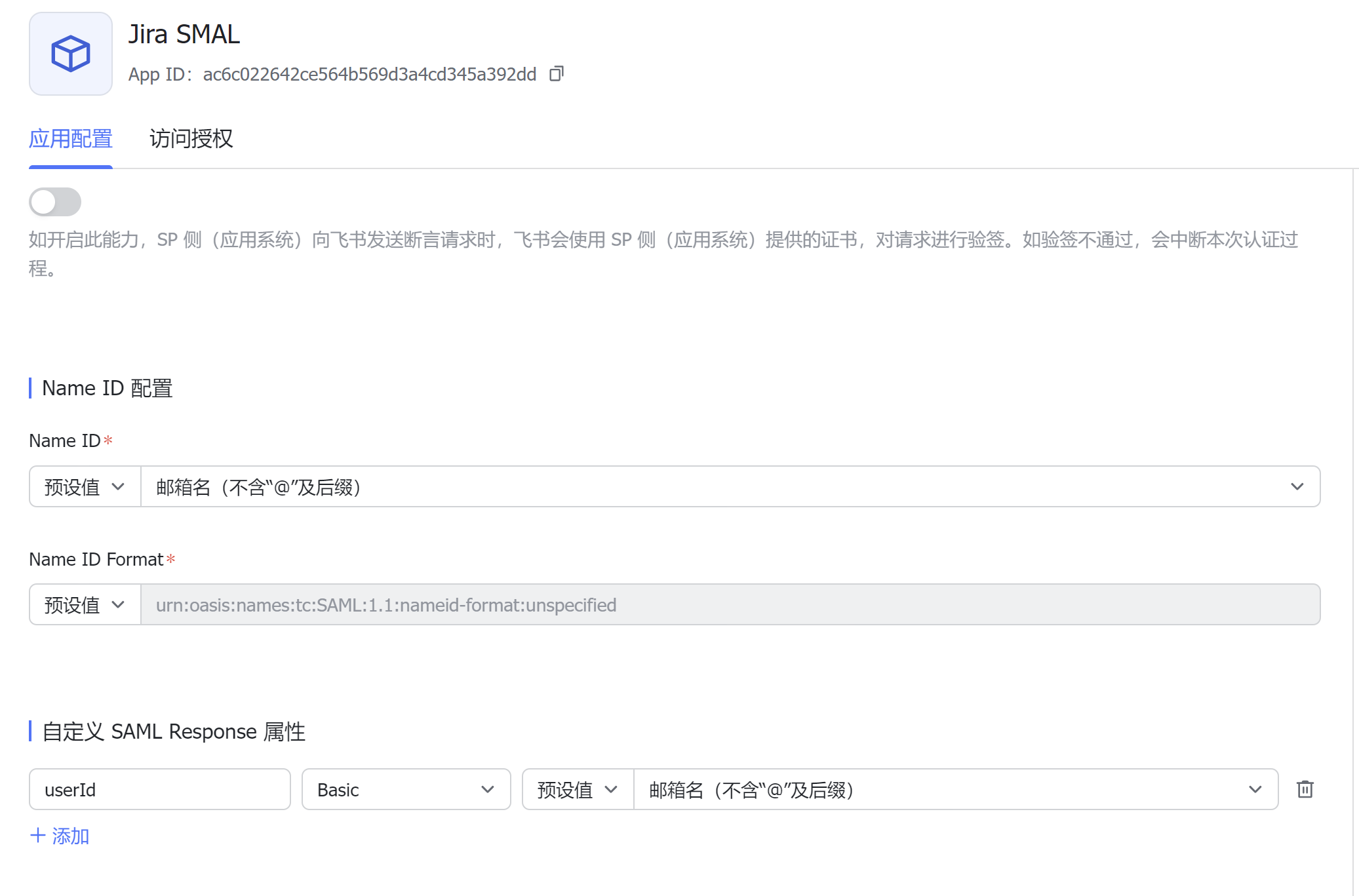Click 添加 to add attribute
Viewport: 1359px width, 896px height.
[x=70, y=836]
